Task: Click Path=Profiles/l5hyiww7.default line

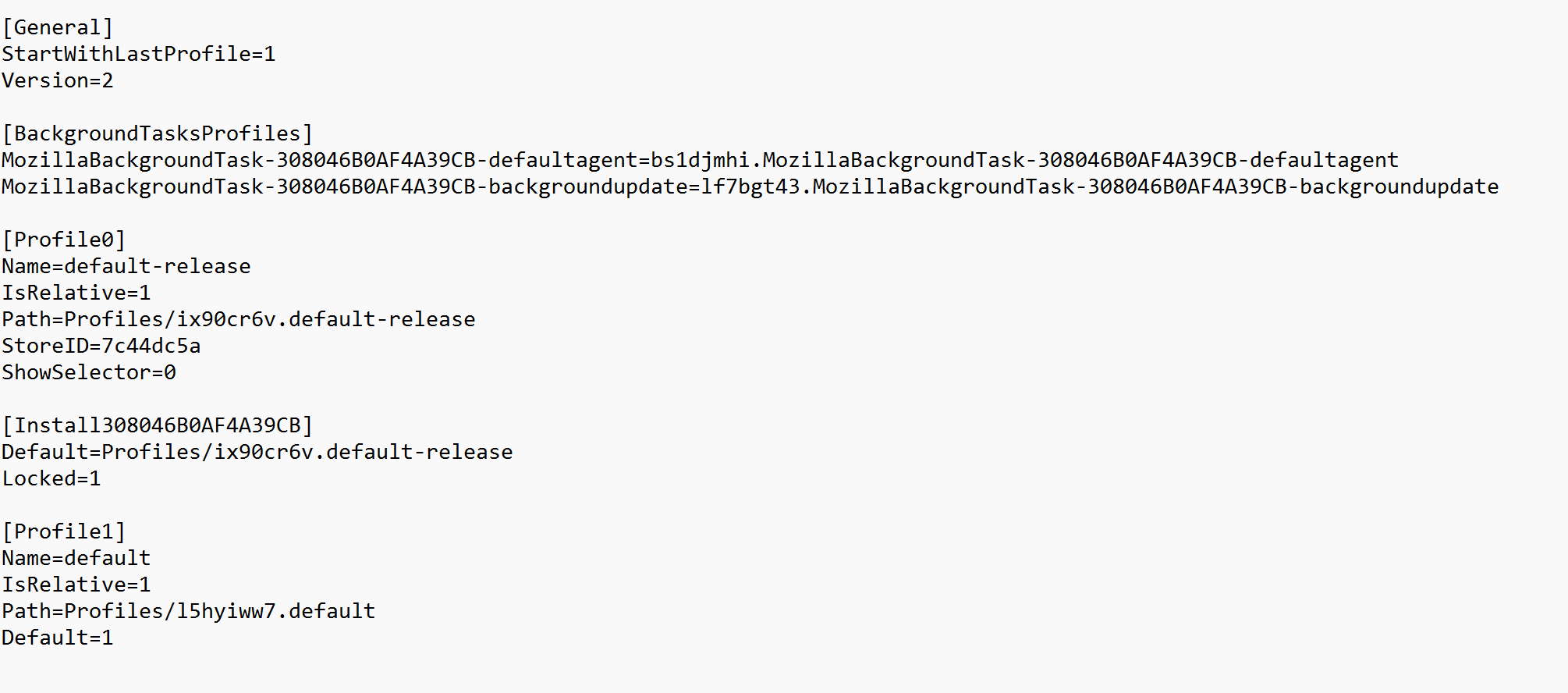Action: (x=189, y=611)
